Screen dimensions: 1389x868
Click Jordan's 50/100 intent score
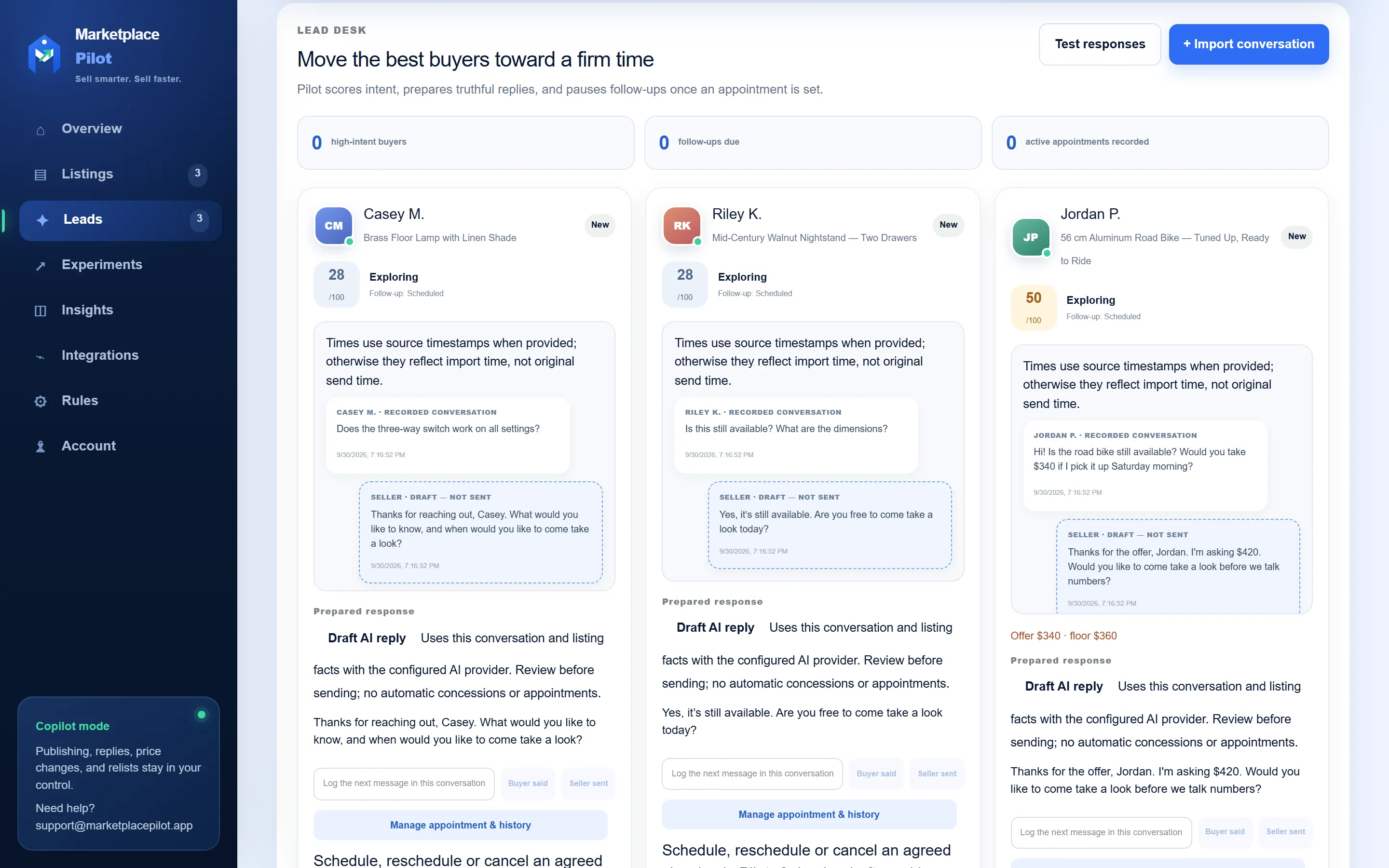(x=1033, y=308)
